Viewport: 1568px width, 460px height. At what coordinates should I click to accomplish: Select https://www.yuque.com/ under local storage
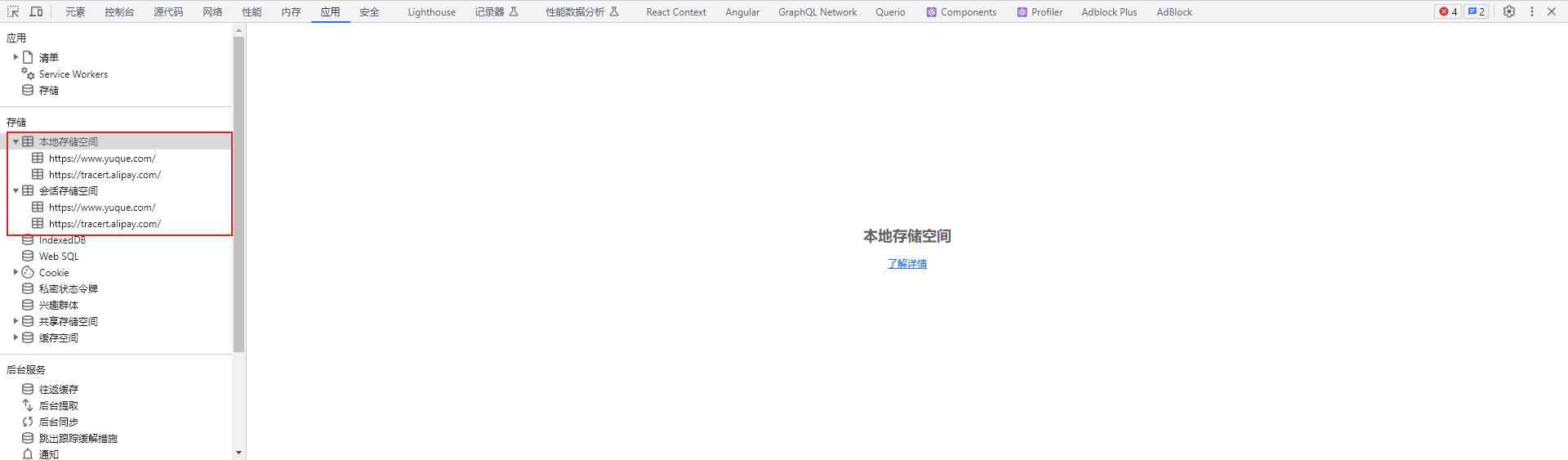coord(101,159)
